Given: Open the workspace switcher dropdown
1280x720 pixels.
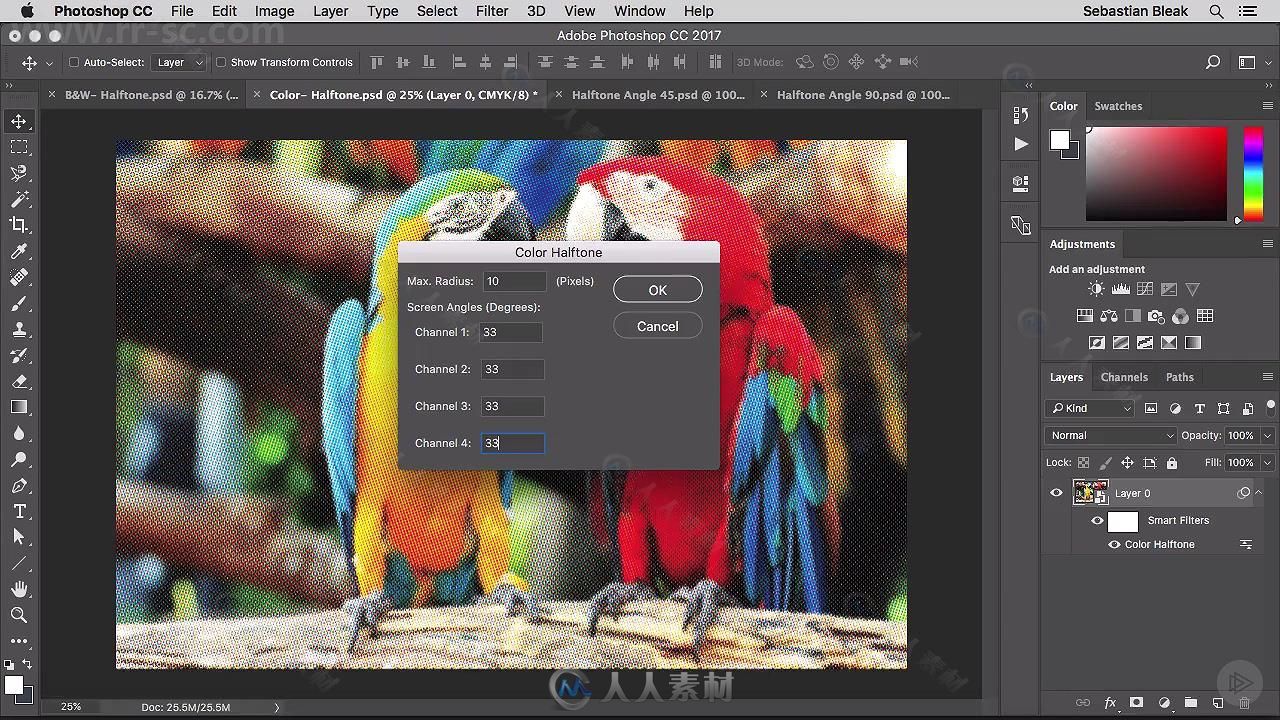Looking at the screenshot, I should pyautogui.click(x=1251, y=62).
